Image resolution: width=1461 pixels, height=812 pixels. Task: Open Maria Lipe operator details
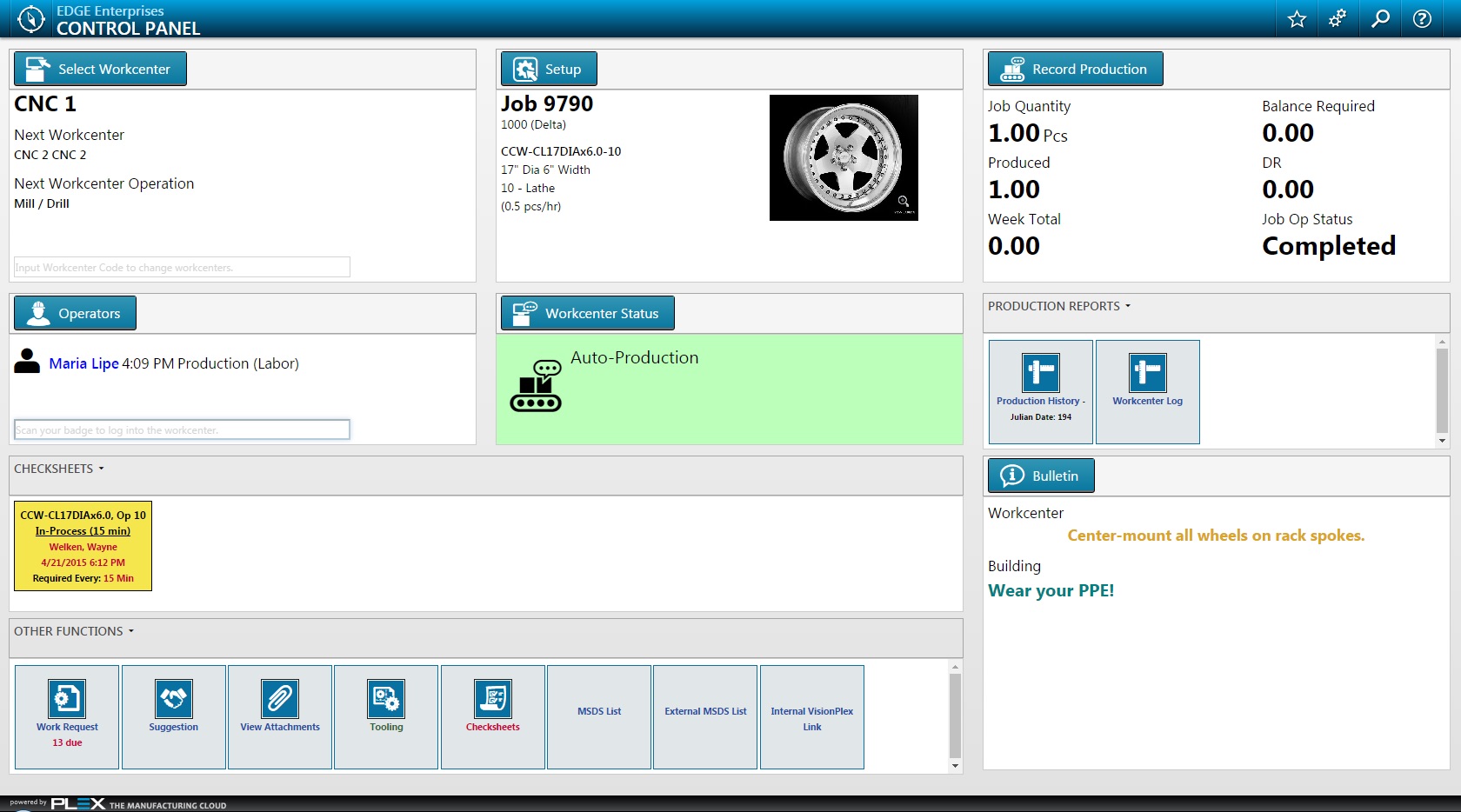click(83, 363)
